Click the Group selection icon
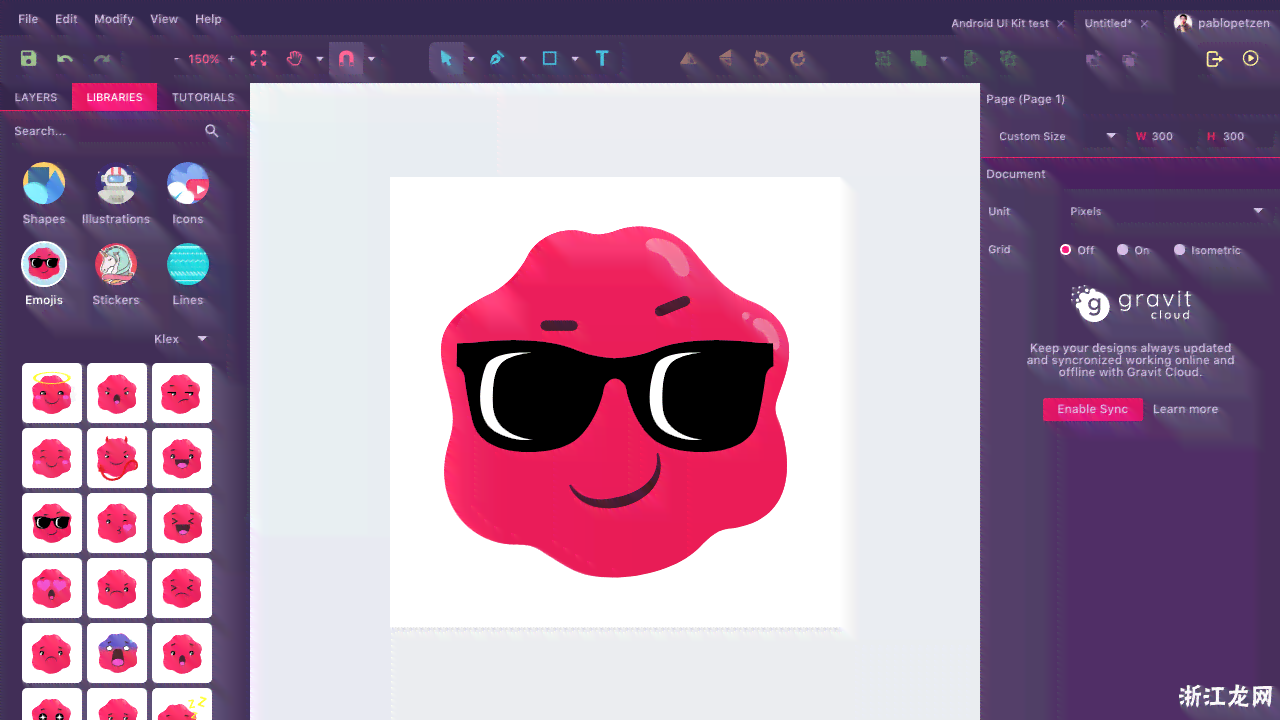 coord(883,59)
